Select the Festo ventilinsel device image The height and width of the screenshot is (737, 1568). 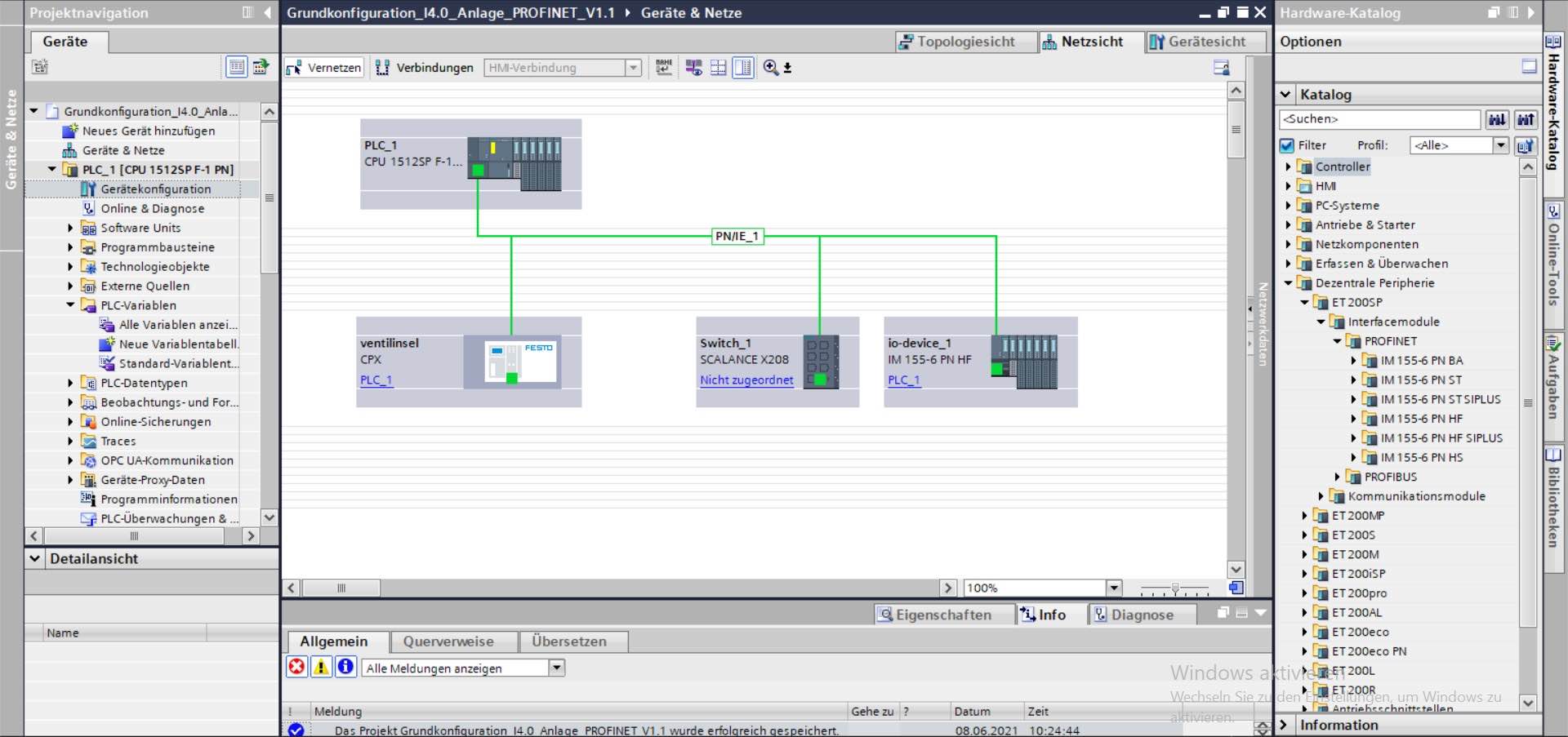519,362
